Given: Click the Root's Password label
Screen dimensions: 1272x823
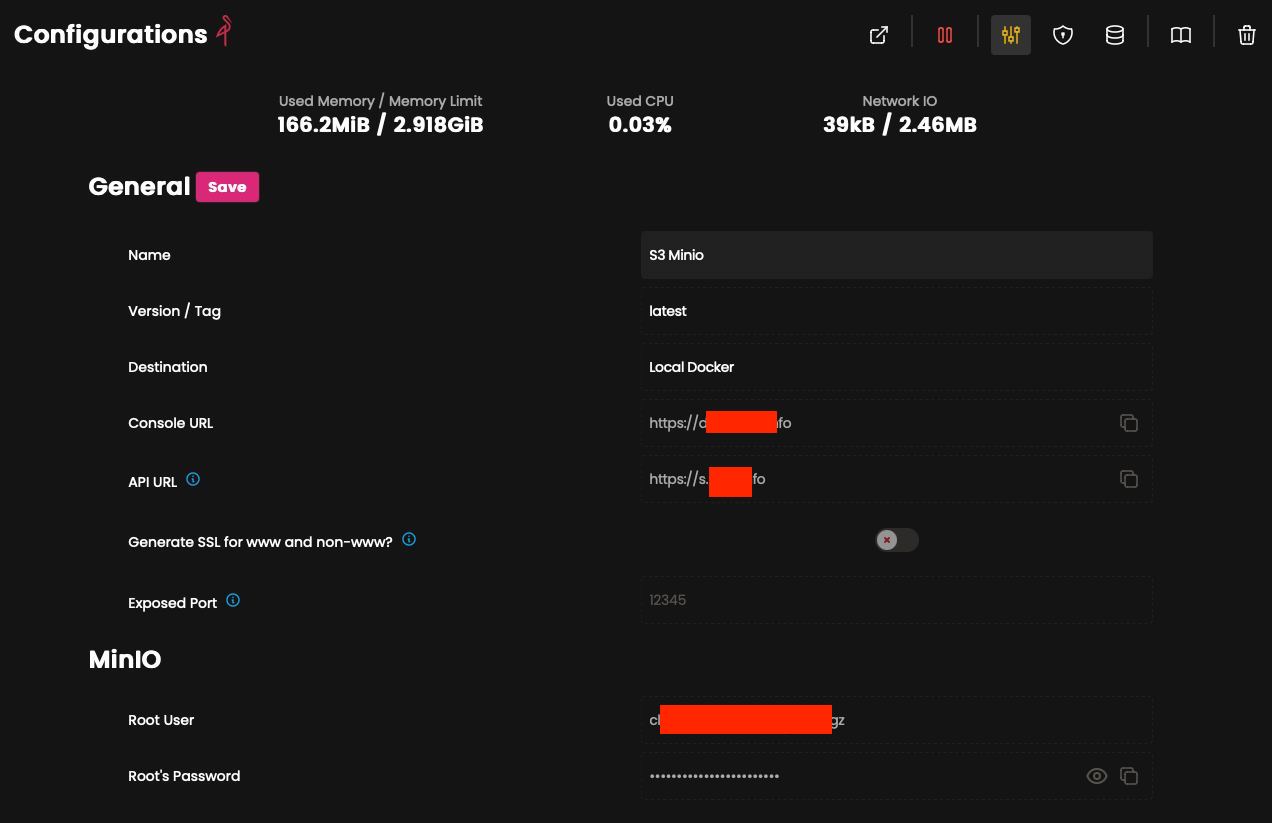Looking at the screenshot, I should click(x=184, y=776).
